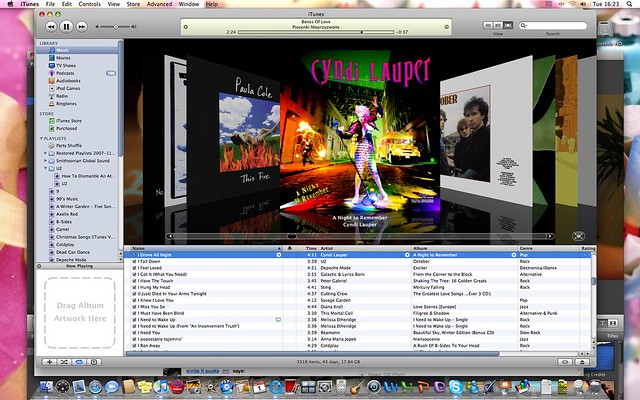
Task: Uncheck the song I Knew I Love You
Action: pyautogui.click(x=134, y=300)
